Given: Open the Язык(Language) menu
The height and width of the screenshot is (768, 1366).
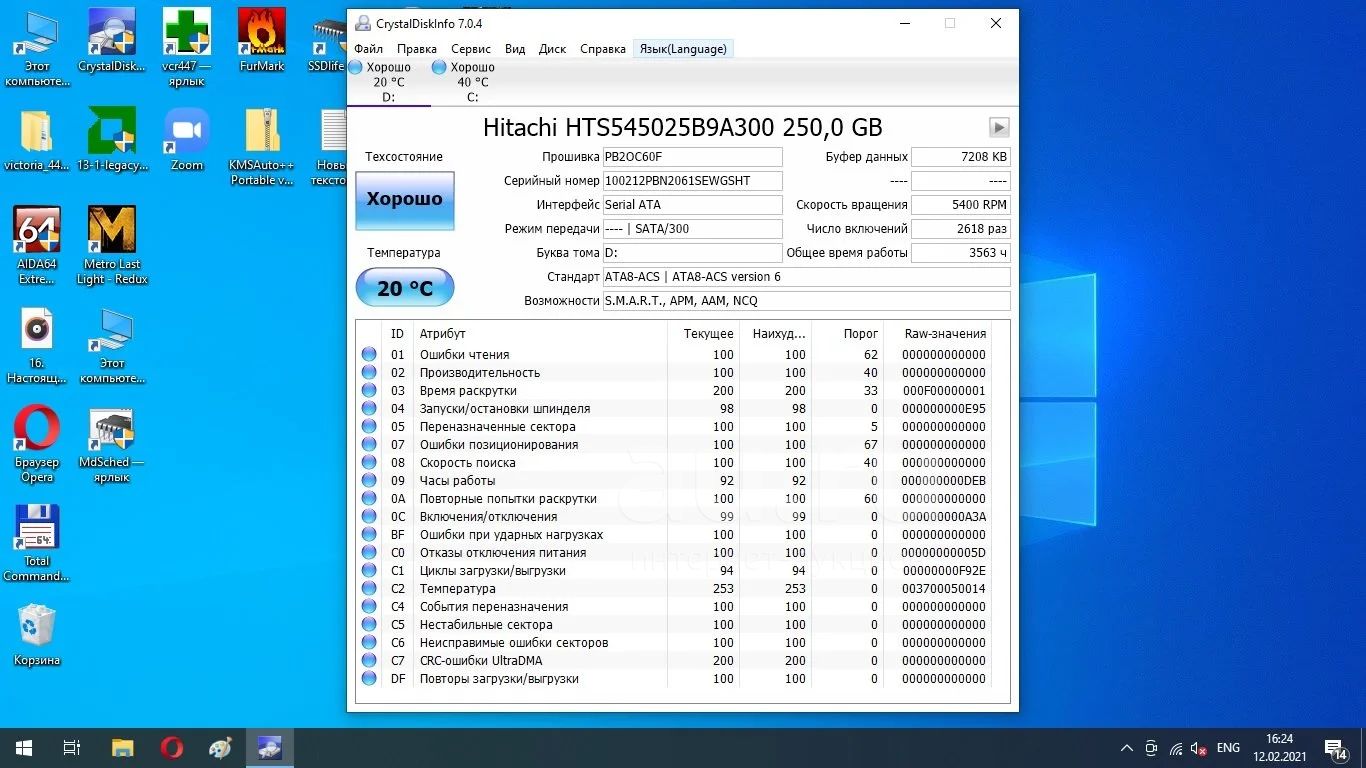Looking at the screenshot, I should (683, 48).
